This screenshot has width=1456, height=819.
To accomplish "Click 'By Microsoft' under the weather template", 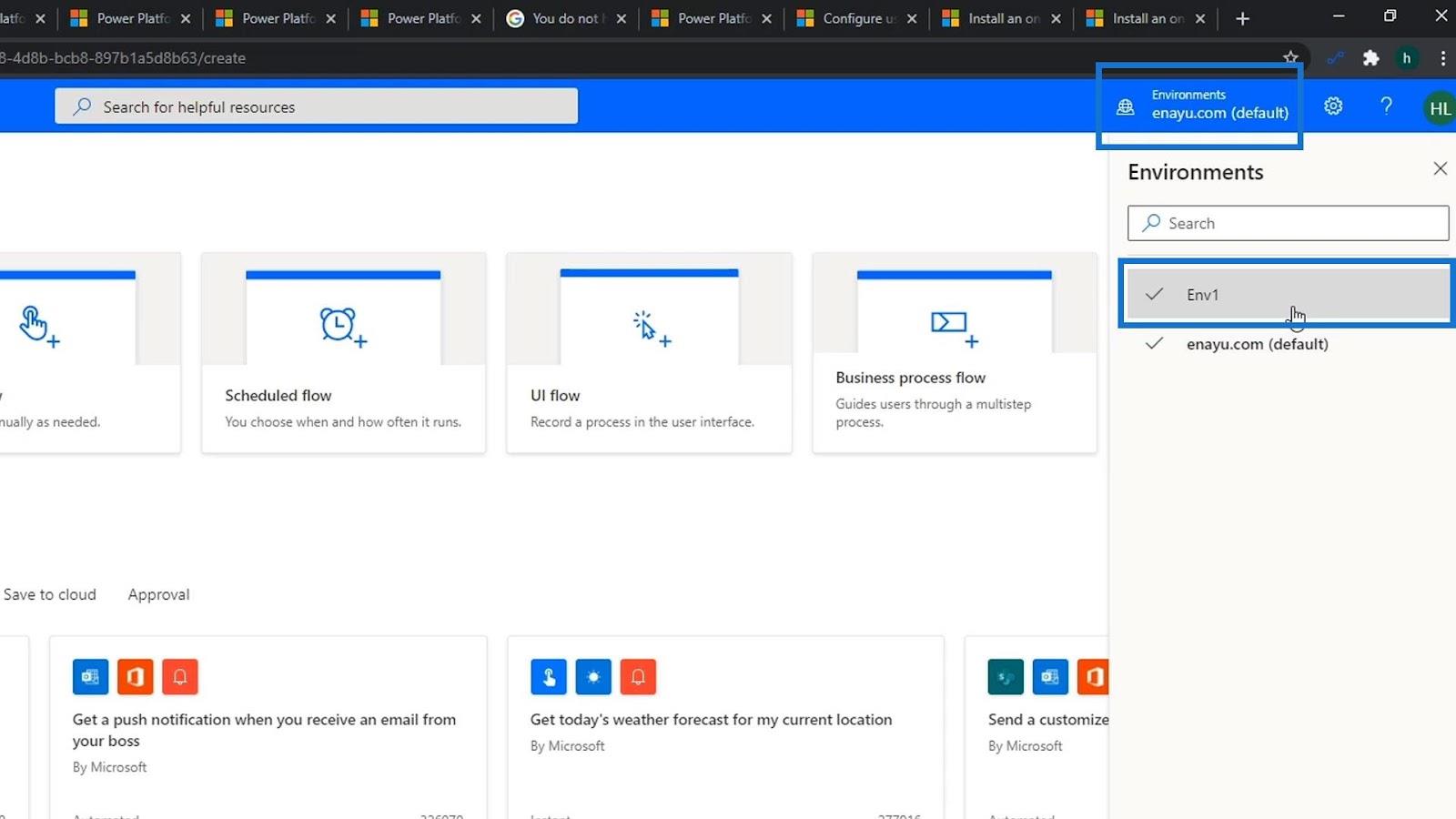I will [x=568, y=745].
